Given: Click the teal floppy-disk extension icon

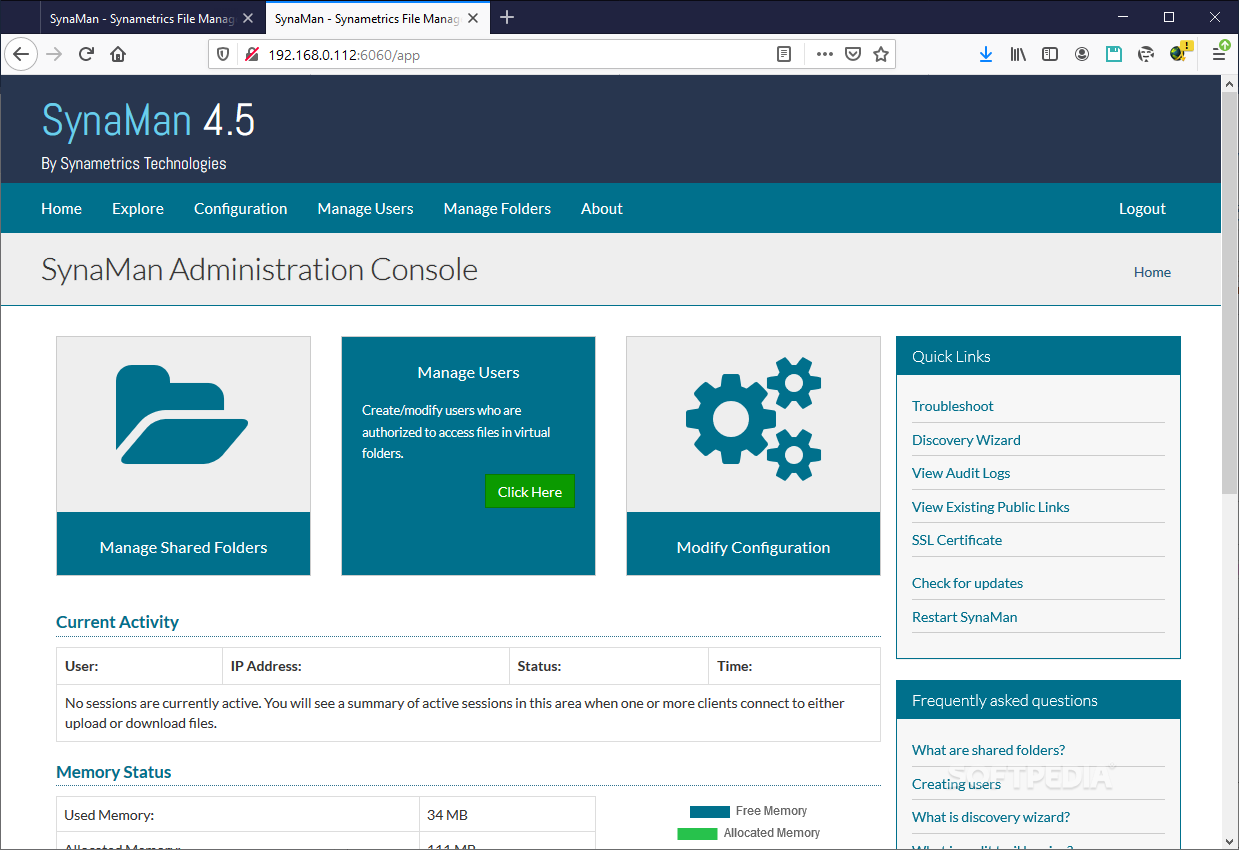Looking at the screenshot, I should 1114,54.
